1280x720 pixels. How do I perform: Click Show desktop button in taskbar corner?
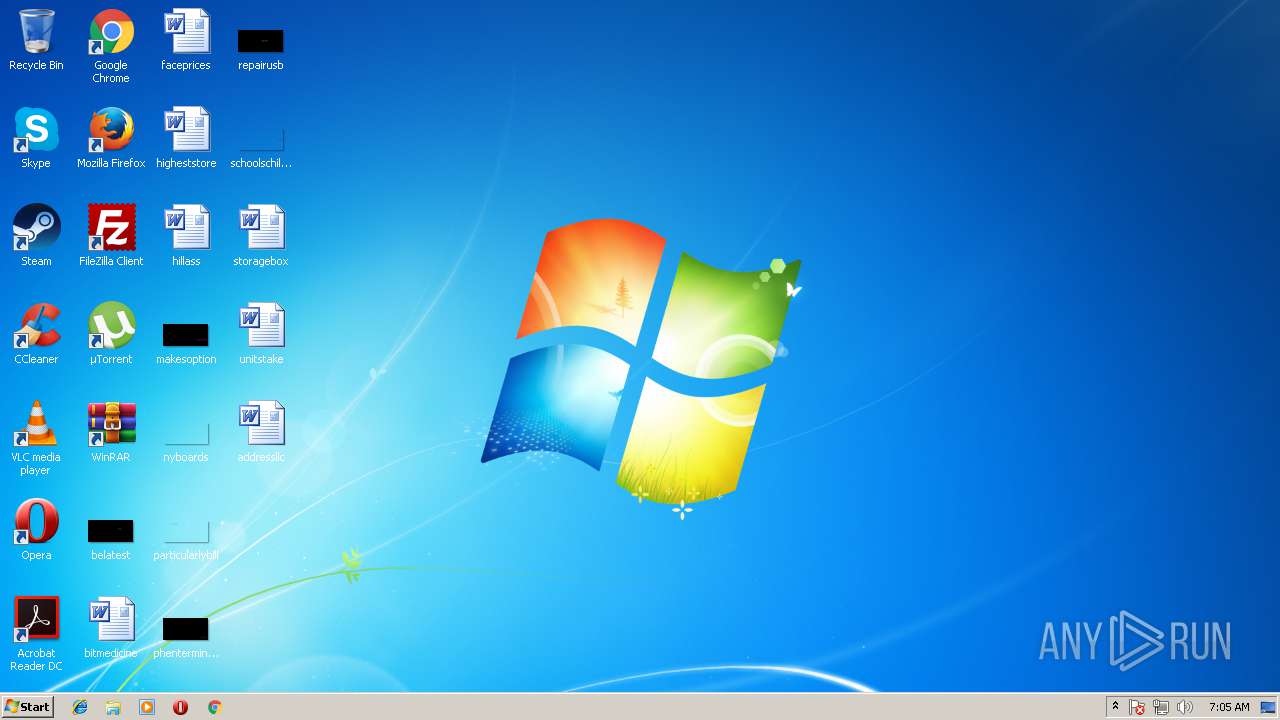point(1269,707)
